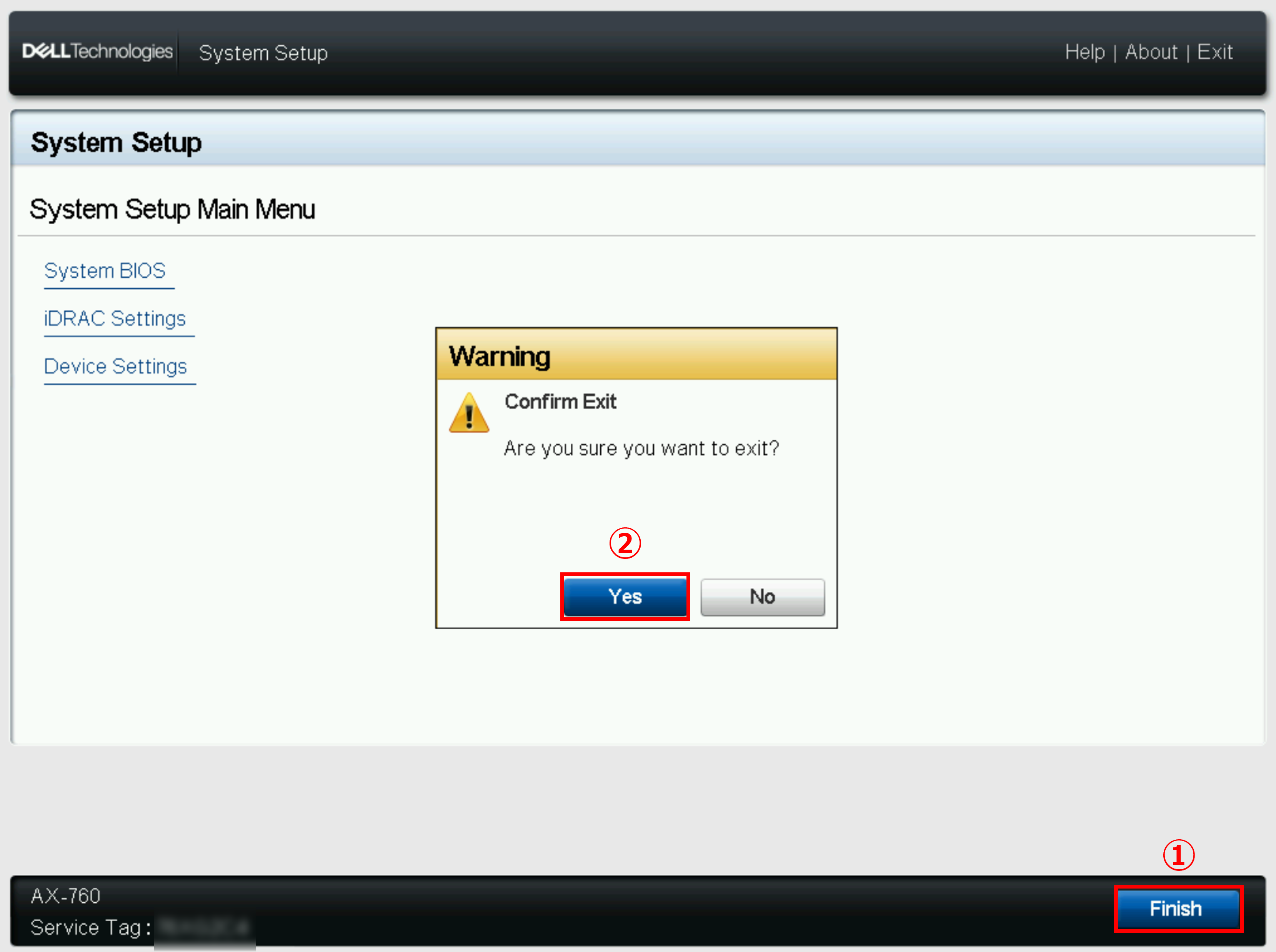
Task: Click the AX-760 model label
Action: coord(66,896)
